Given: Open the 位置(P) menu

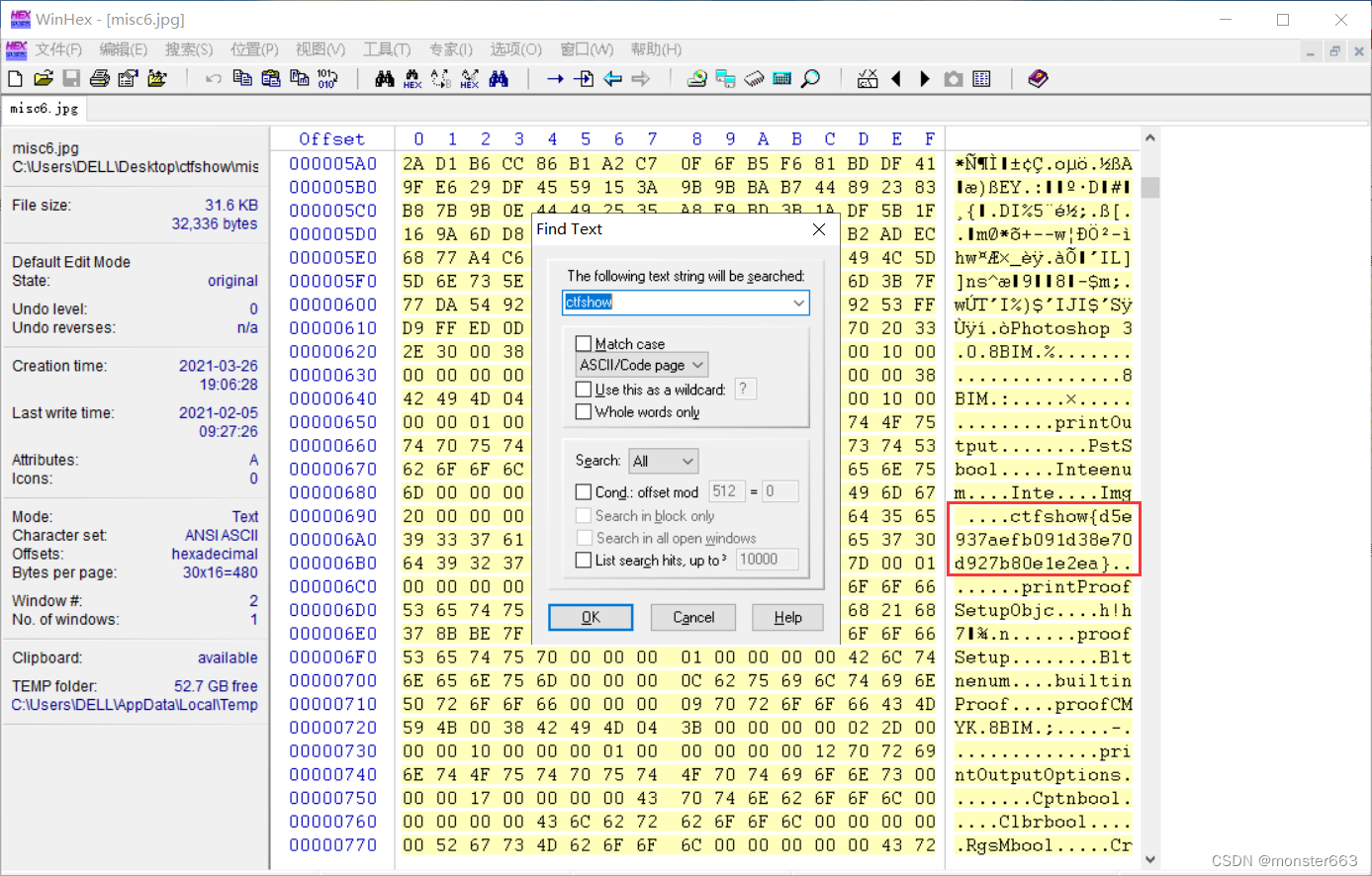Looking at the screenshot, I should pyautogui.click(x=254, y=49).
